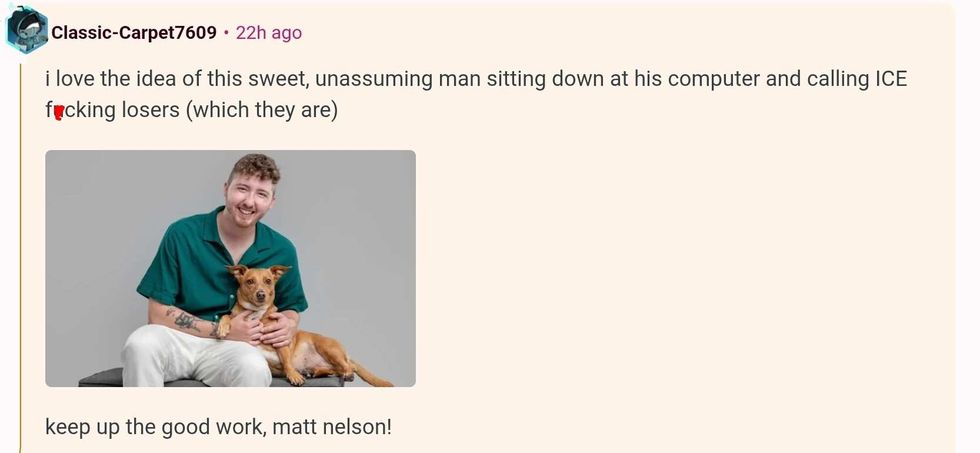Collapse the thread using the vertical line
Screen dimensions: 980x453
tap(20, 250)
